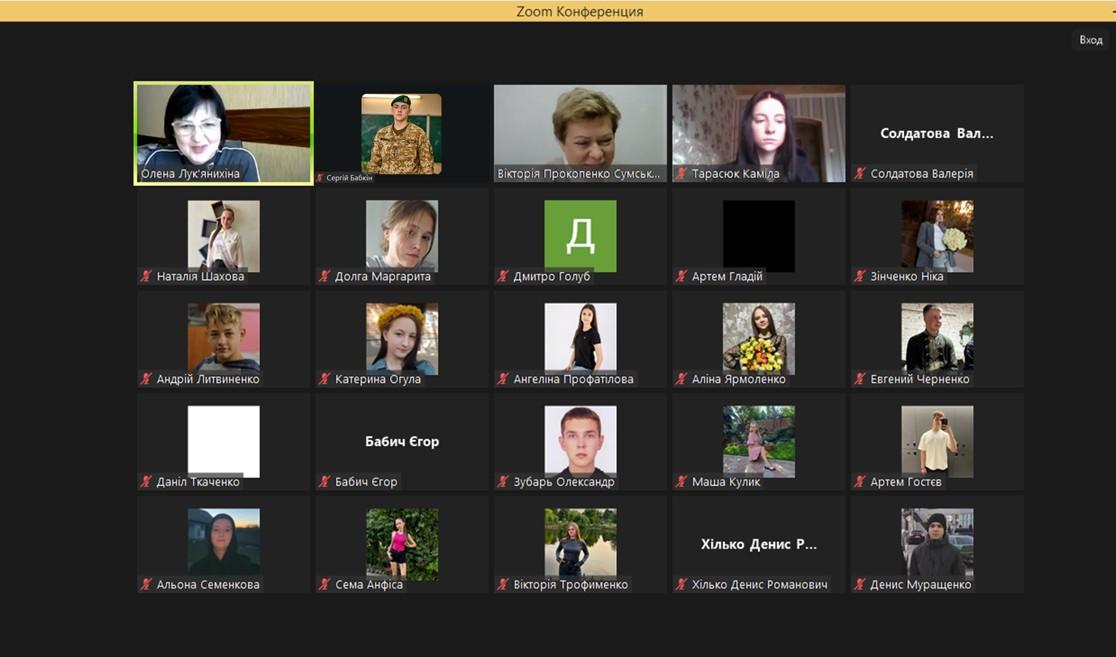Viewport: 1116px width, 657px height.
Task: Click the Хілько Денис Романович participant tile
Action: tap(758, 544)
